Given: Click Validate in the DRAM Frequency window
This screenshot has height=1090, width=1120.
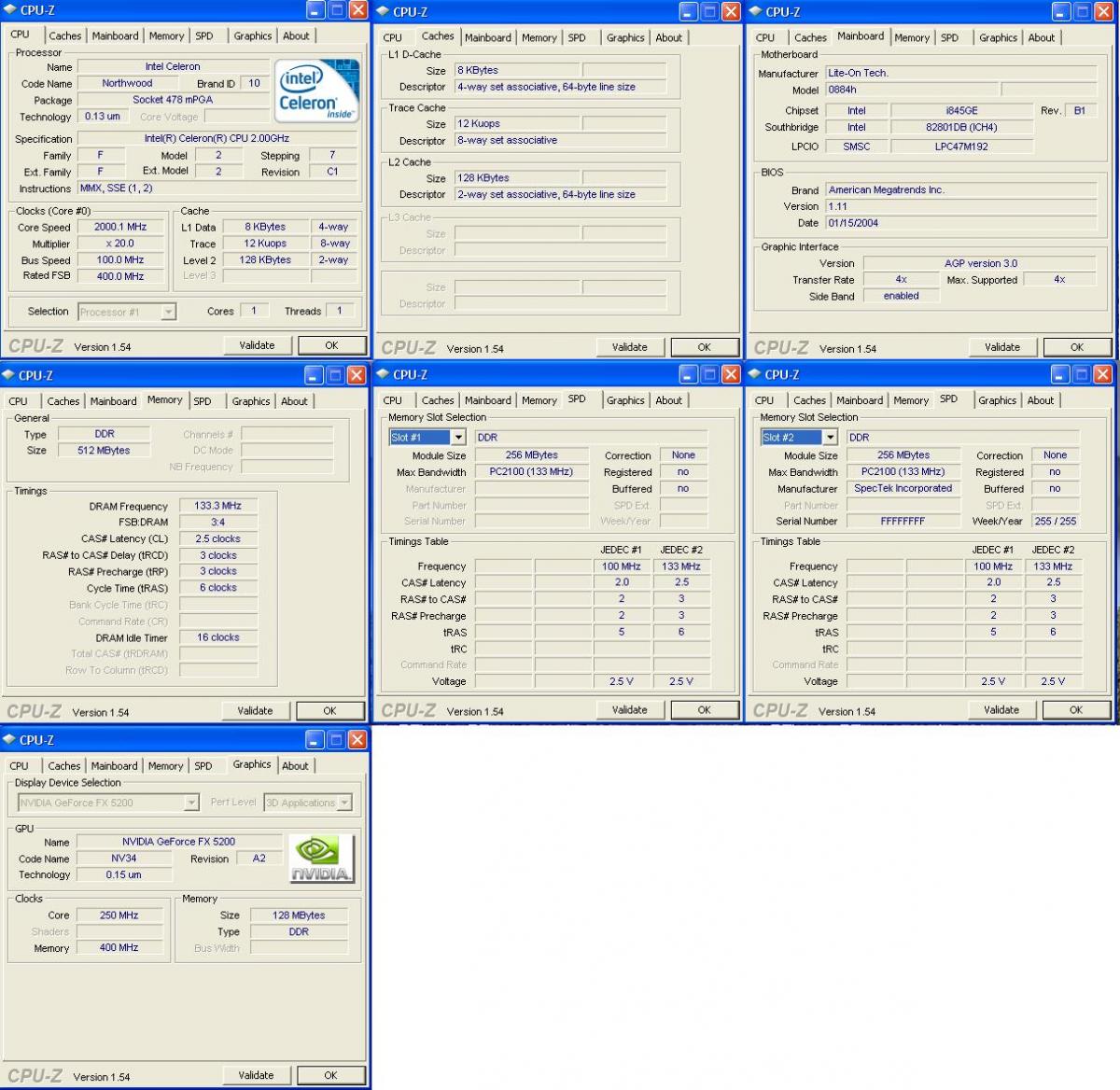Looking at the screenshot, I should point(256,710).
